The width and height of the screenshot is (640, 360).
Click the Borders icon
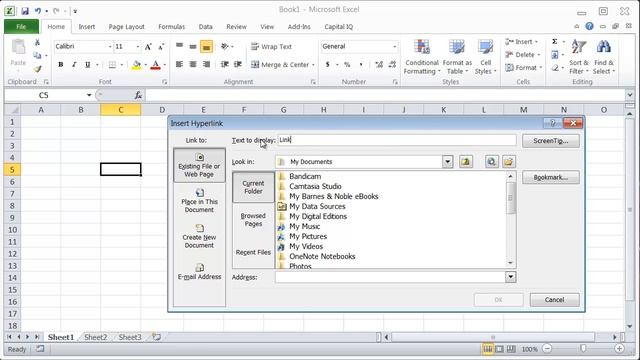[112, 64]
